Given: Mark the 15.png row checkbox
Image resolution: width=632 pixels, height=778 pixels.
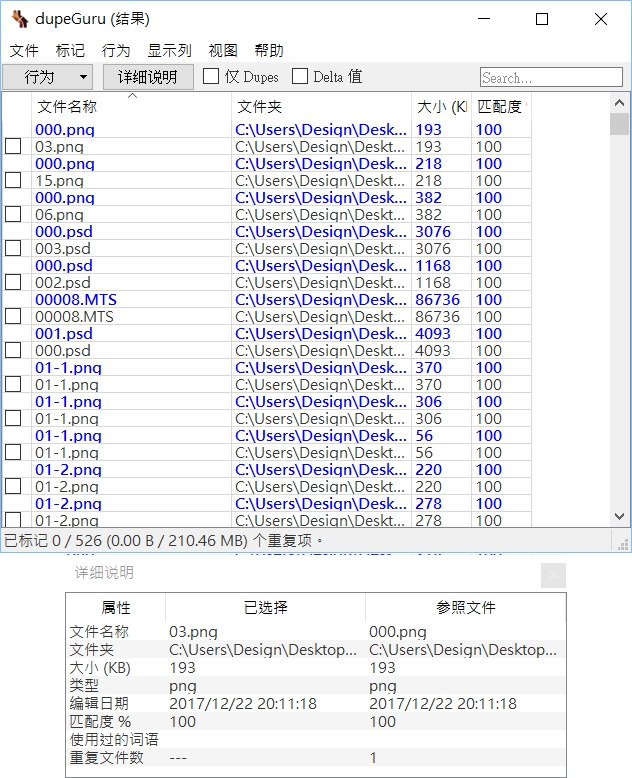Looking at the screenshot, I should click(x=13, y=180).
